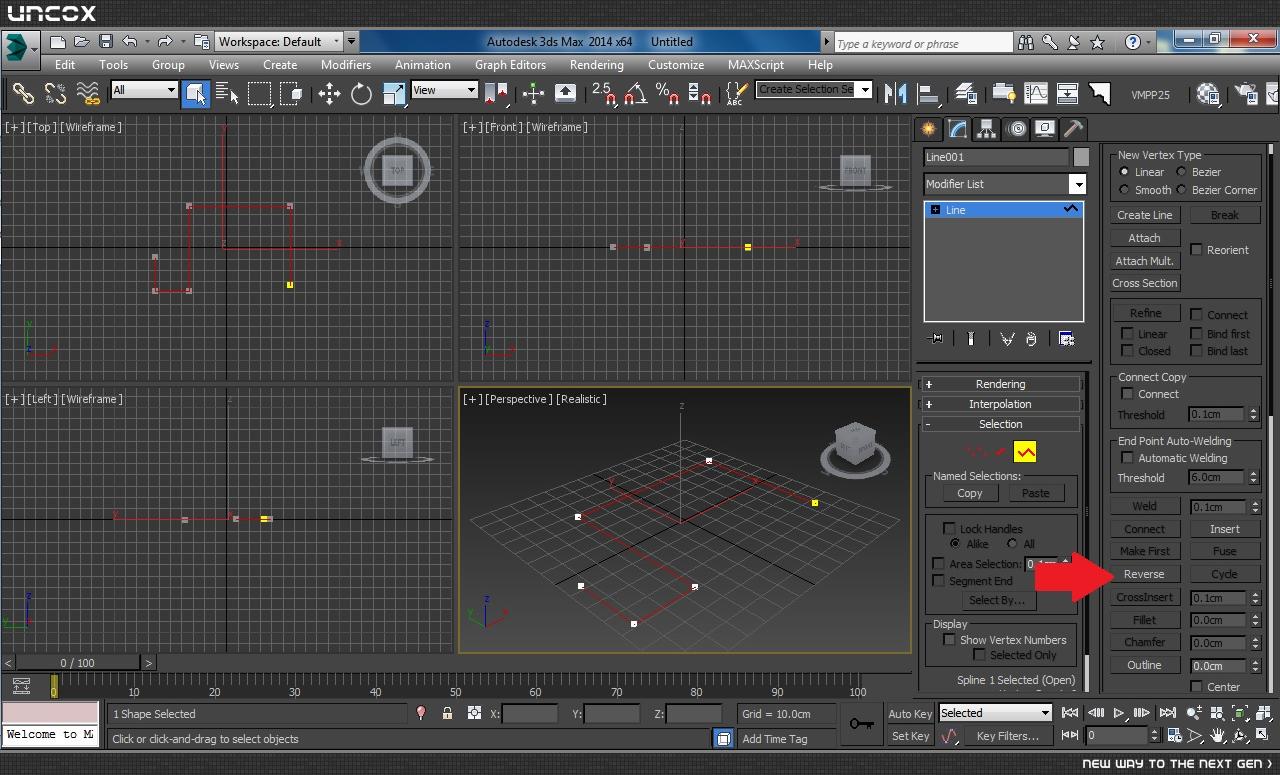Enable the Lock Handles checkbox
Image resolution: width=1280 pixels, height=775 pixels.
coord(949,528)
